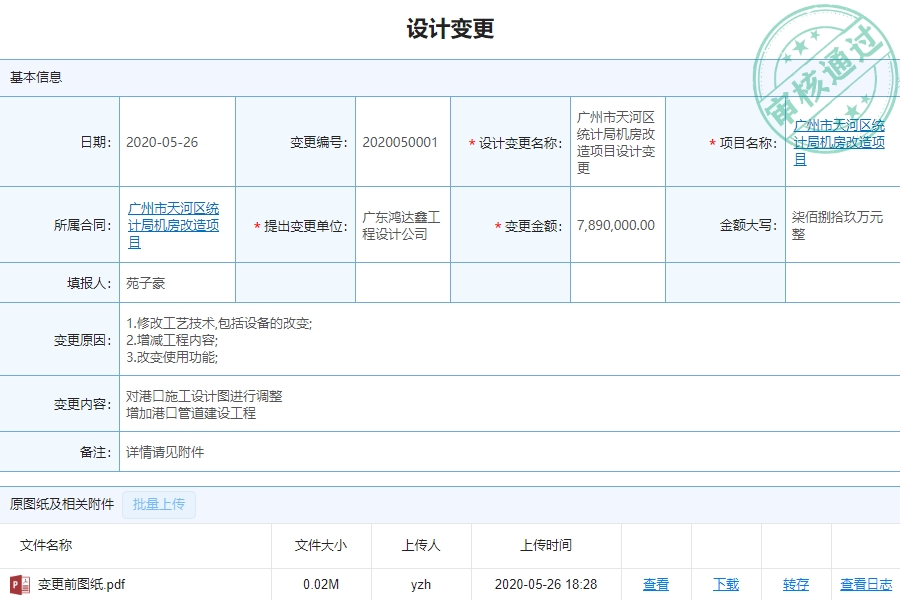Screen dimensions: 900x600
Task: Click the 备注 field label
Action: point(96,452)
